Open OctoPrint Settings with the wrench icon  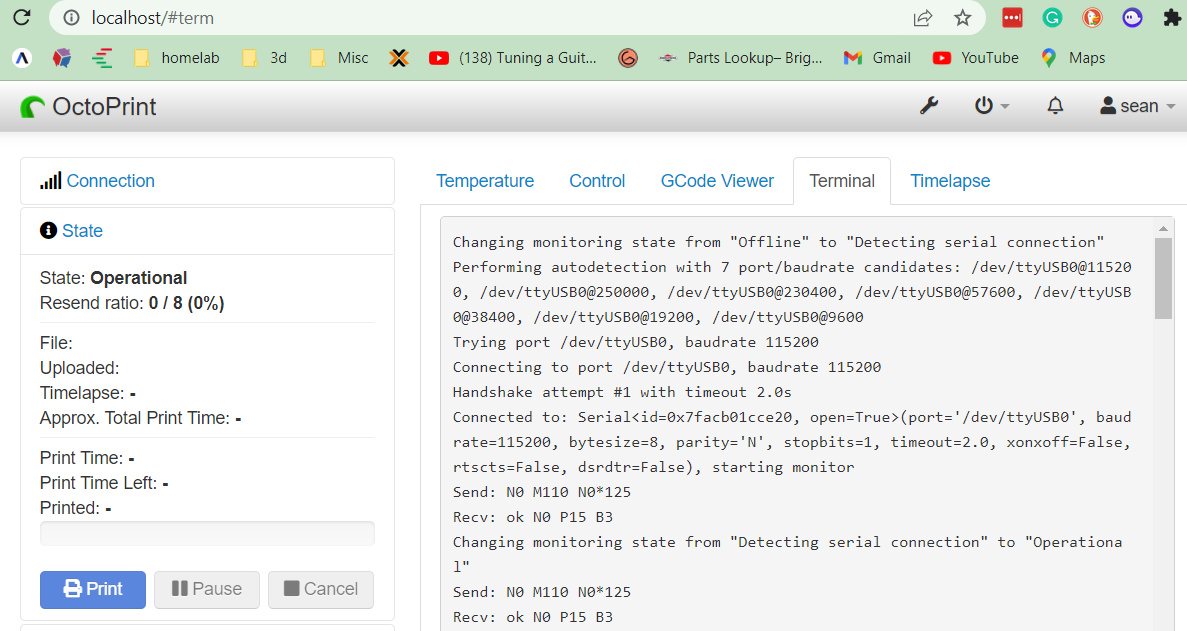click(929, 106)
